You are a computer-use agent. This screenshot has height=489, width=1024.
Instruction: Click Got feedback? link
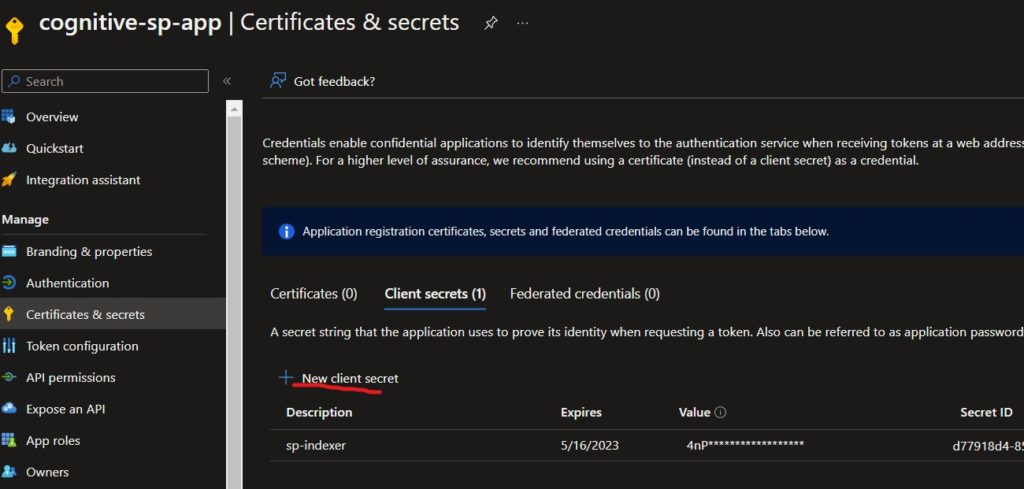(x=334, y=82)
